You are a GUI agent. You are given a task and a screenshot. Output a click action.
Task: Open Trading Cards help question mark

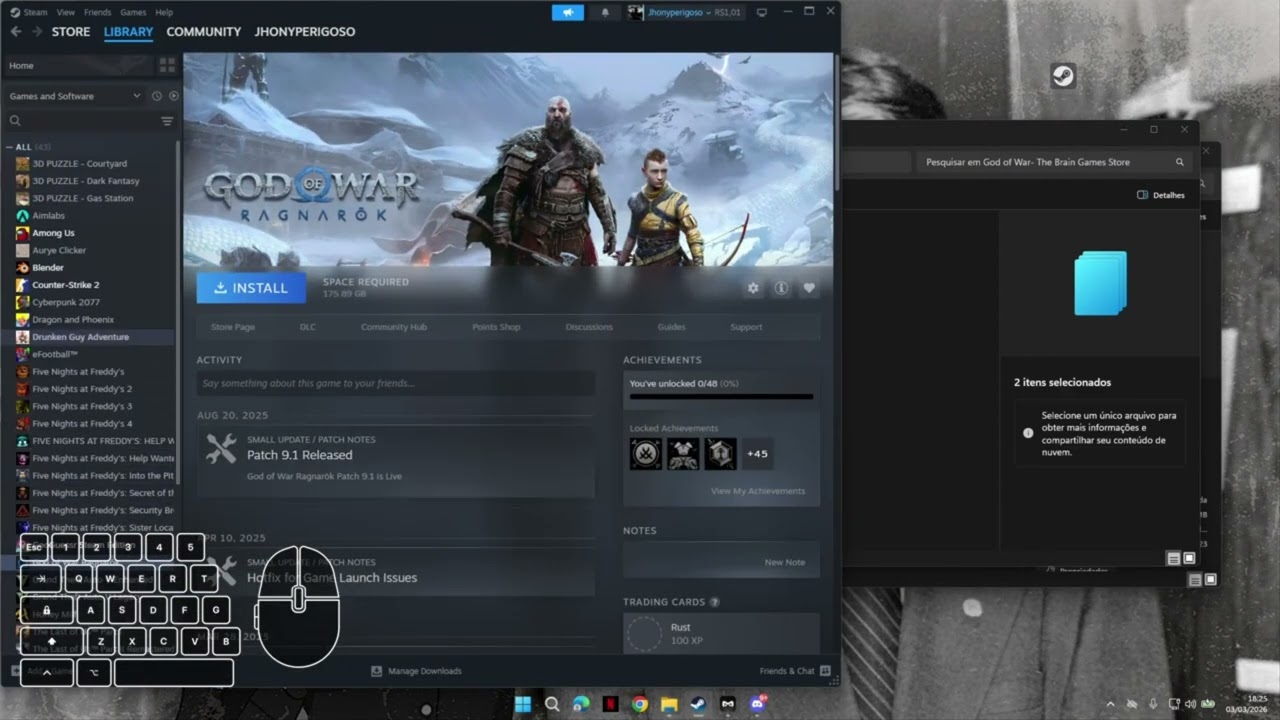point(714,602)
